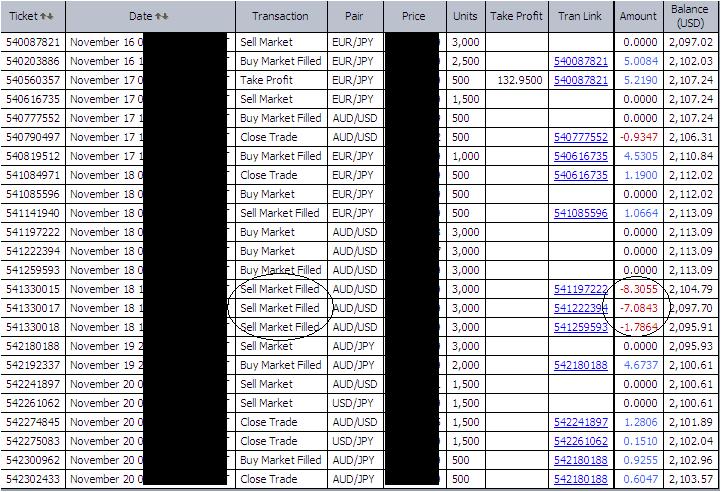The height and width of the screenshot is (492, 721).
Task: Open Tran Link 542180188 in row 542300962
Action: [x=581, y=460]
